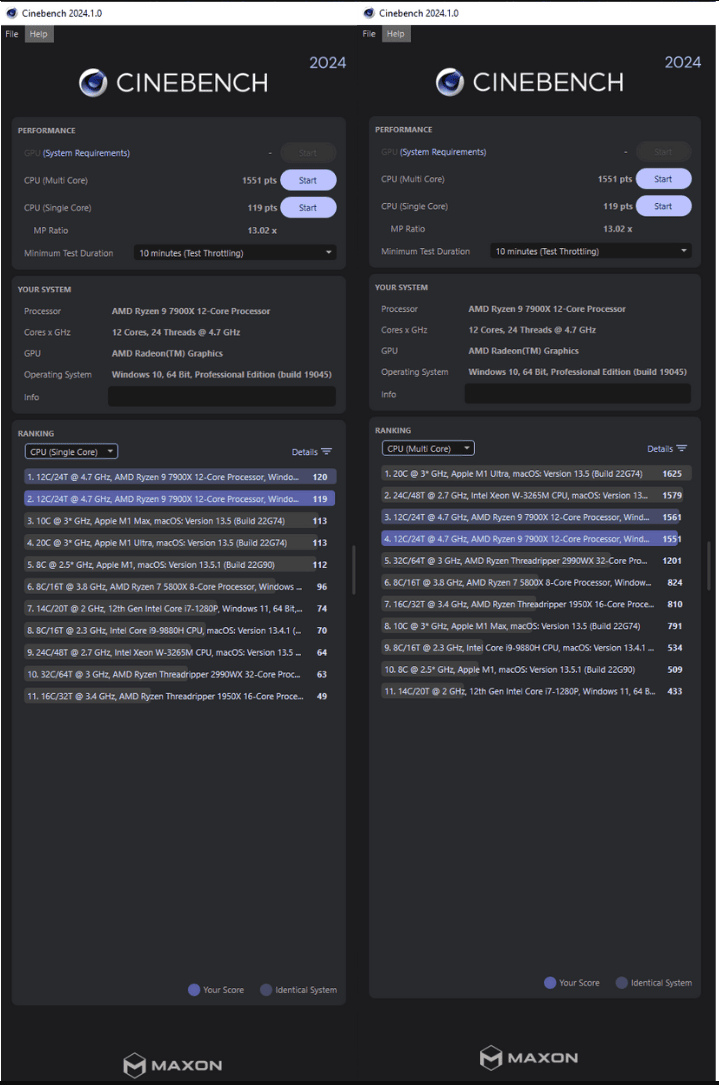
Task: Click the Info input field in right window
Action: [x=578, y=394]
